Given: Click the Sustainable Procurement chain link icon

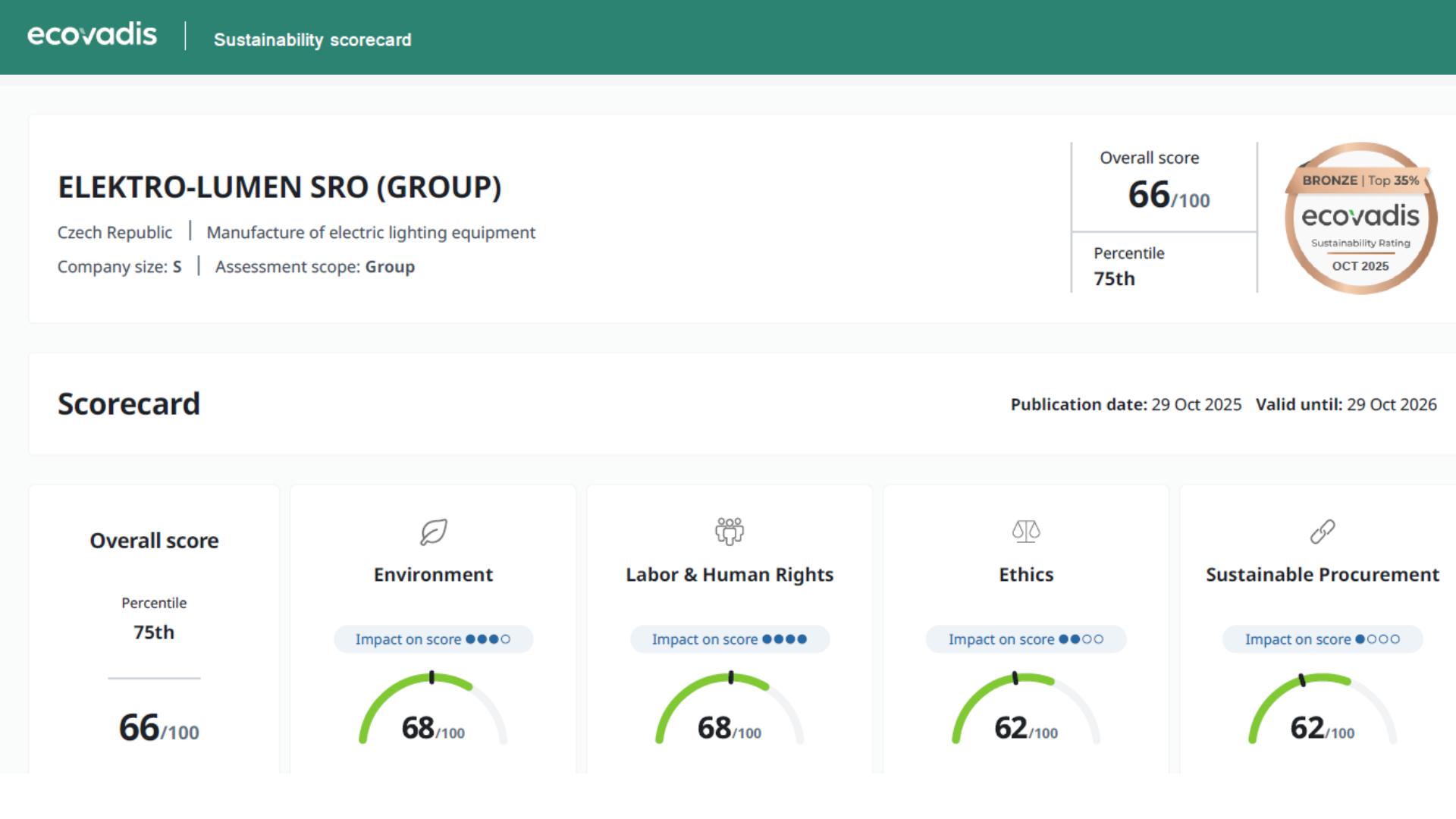Looking at the screenshot, I should (x=1323, y=532).
